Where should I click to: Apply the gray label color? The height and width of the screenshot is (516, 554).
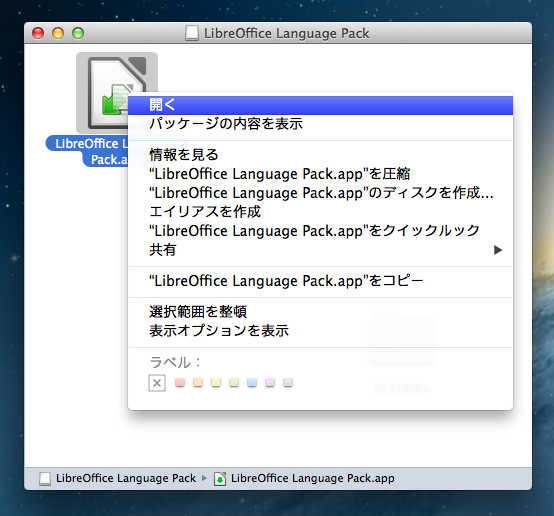pyautogui.click(x=288, y=383)
